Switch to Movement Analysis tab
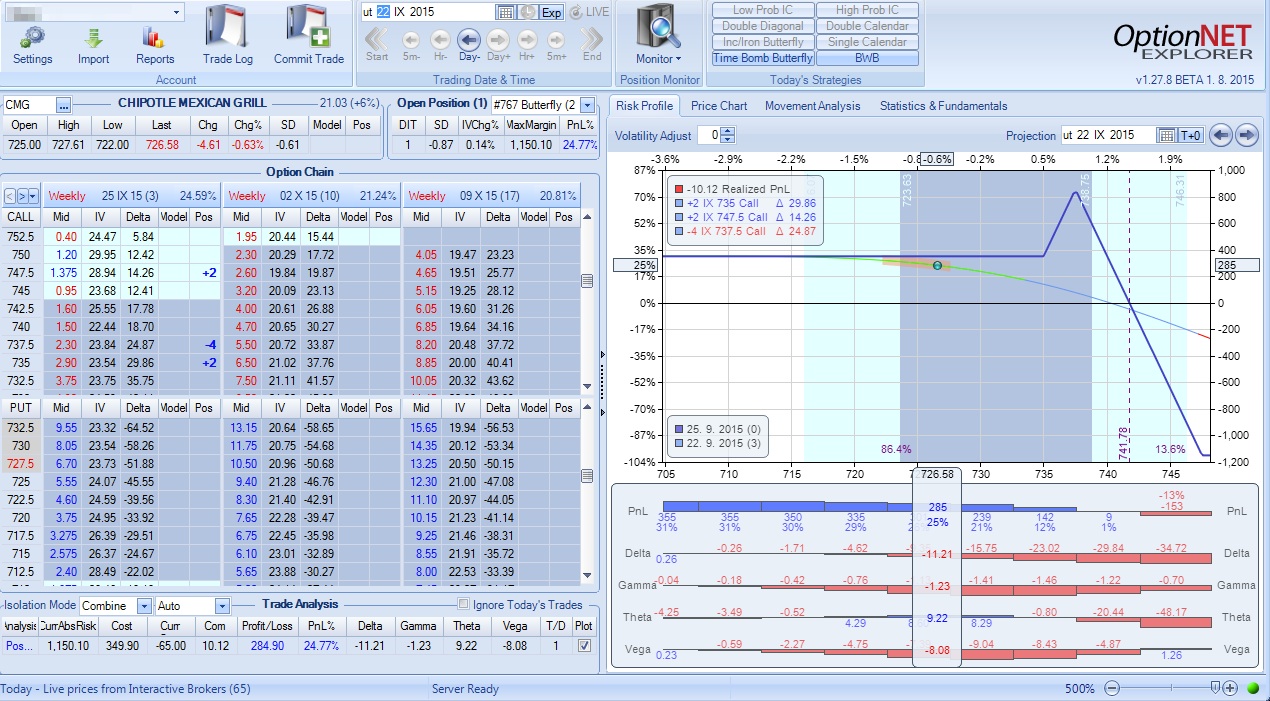 (812, 106)
